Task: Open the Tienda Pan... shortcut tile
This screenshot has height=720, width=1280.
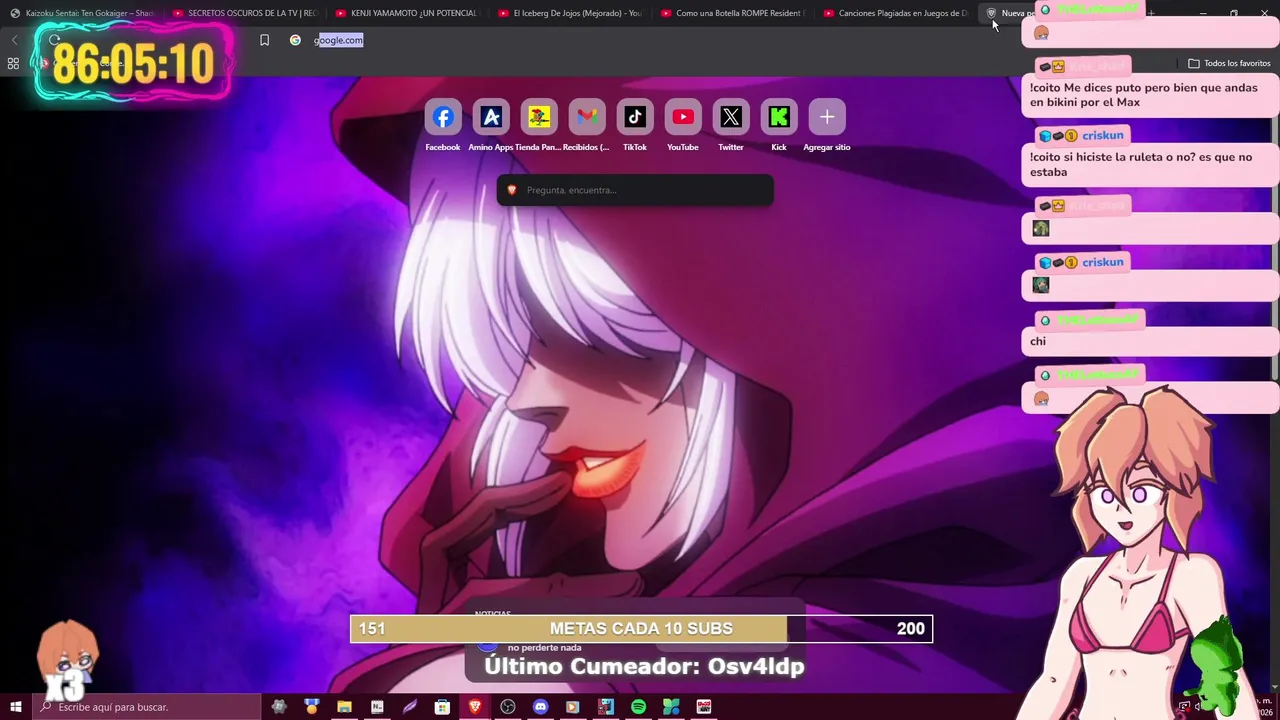Action: pyautogui.click(x=539, y=117)
